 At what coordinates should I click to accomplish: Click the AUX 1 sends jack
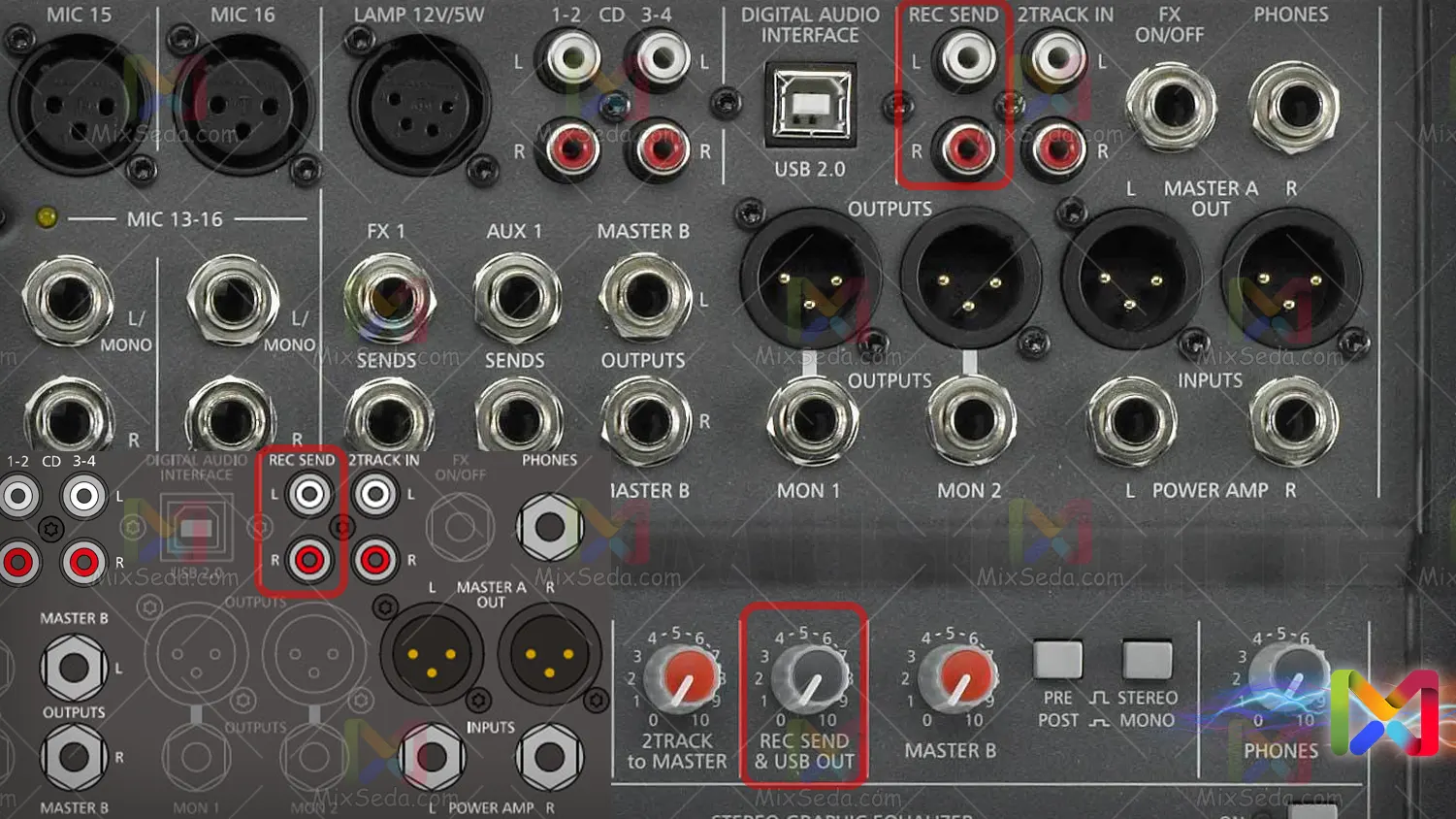(x=516, y=299)
